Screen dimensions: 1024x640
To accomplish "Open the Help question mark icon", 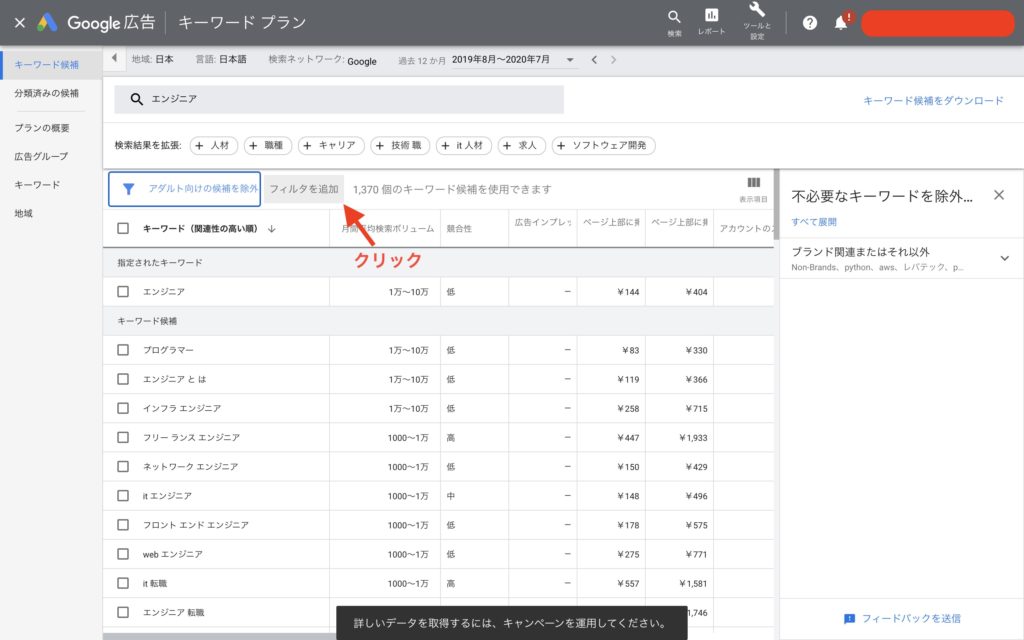I will [810, 23].
